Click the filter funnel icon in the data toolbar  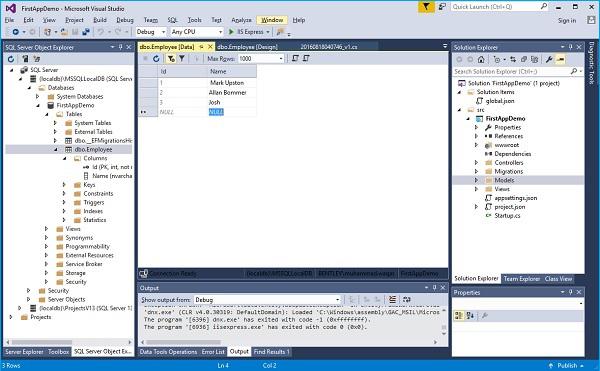[182, 59]
